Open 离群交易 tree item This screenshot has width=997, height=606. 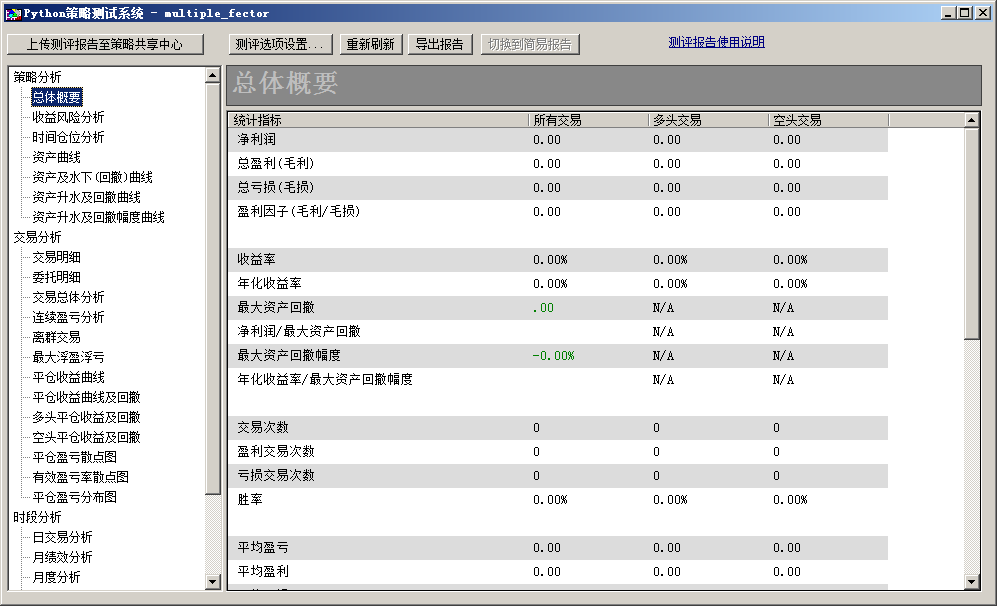(x=57, y=338)
